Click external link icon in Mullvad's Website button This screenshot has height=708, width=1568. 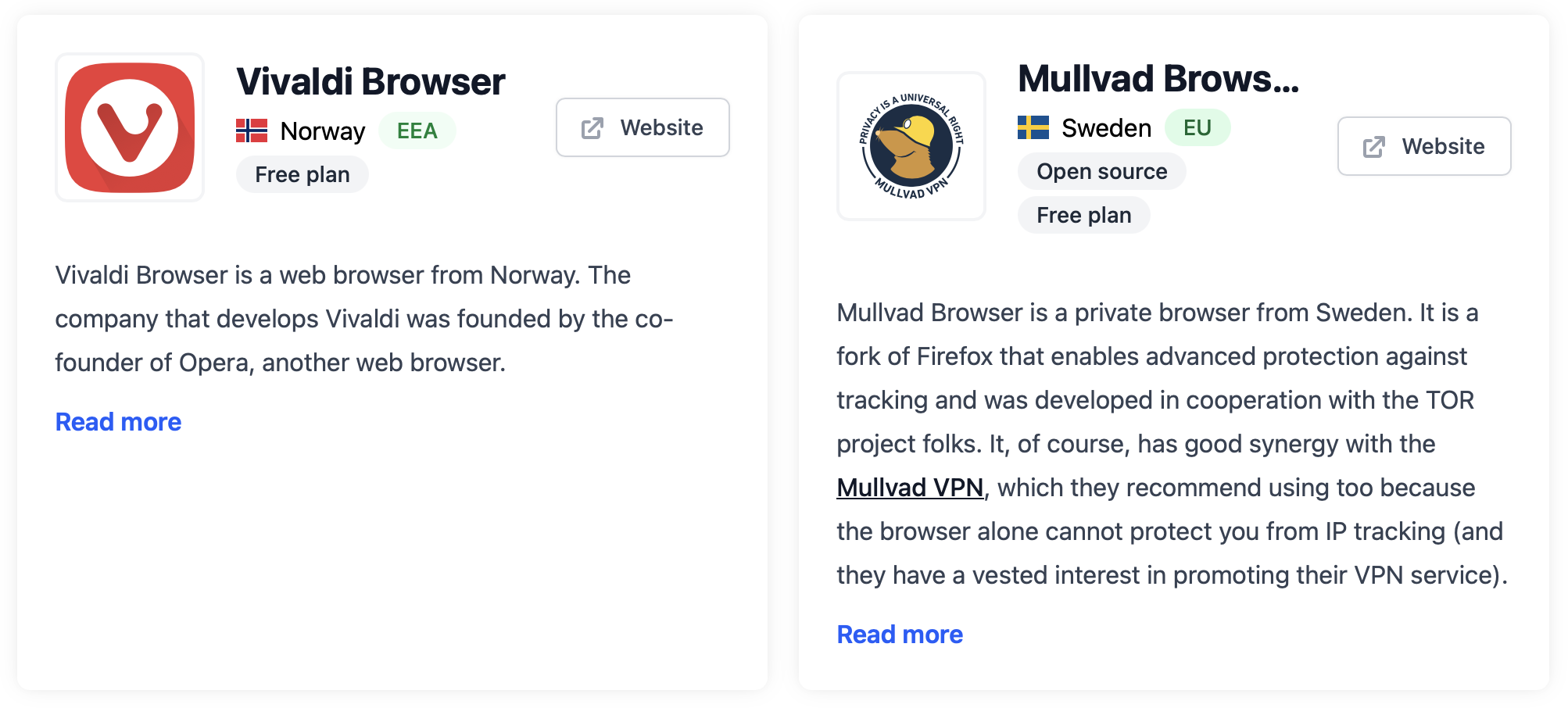(x=1374, y=147)
